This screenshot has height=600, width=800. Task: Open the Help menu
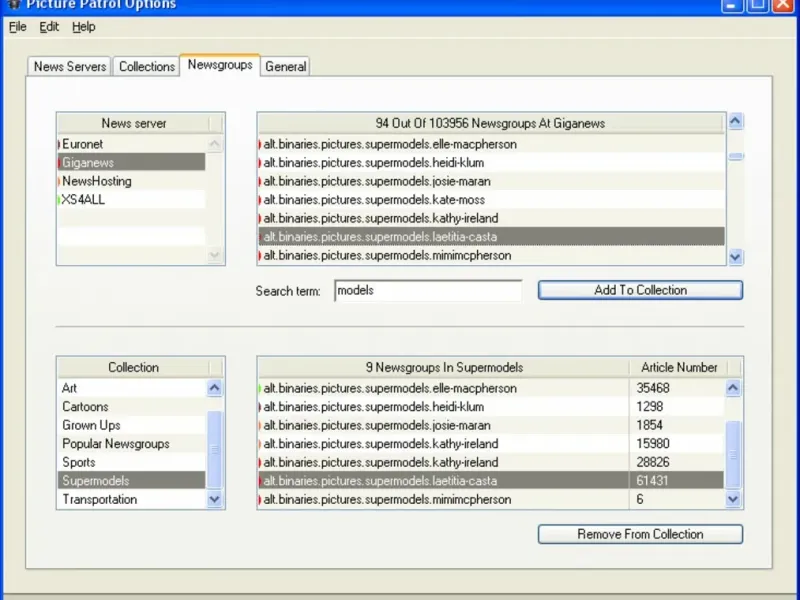tap(84, 27)
